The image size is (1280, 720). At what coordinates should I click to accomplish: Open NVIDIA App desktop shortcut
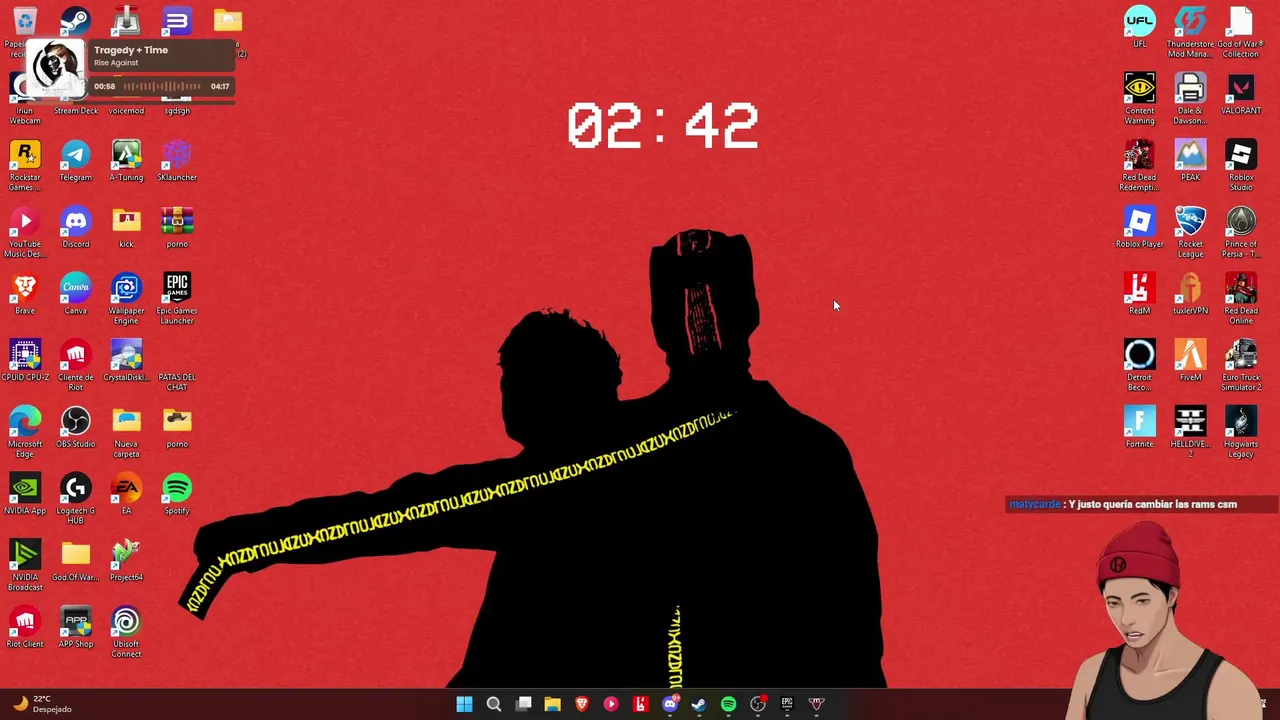(24, 495)
